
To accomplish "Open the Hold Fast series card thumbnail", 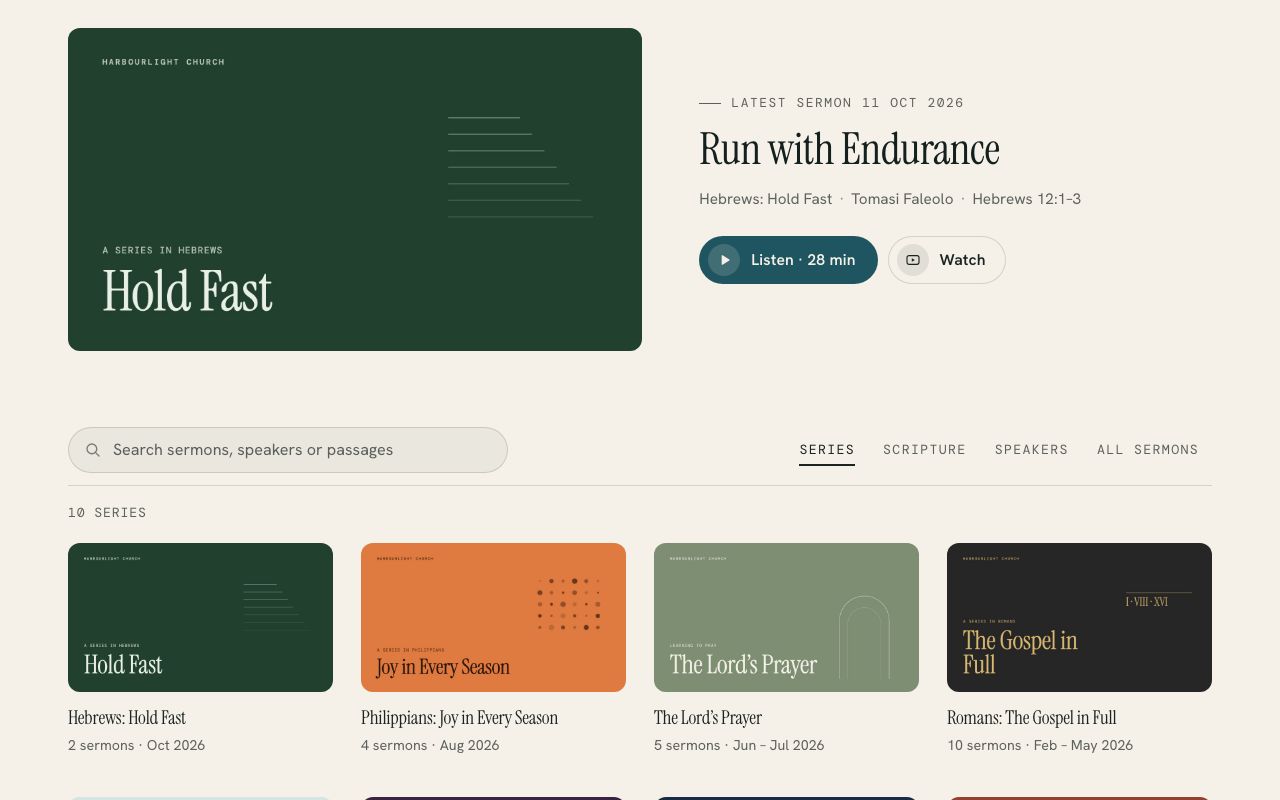I will 200,617.
